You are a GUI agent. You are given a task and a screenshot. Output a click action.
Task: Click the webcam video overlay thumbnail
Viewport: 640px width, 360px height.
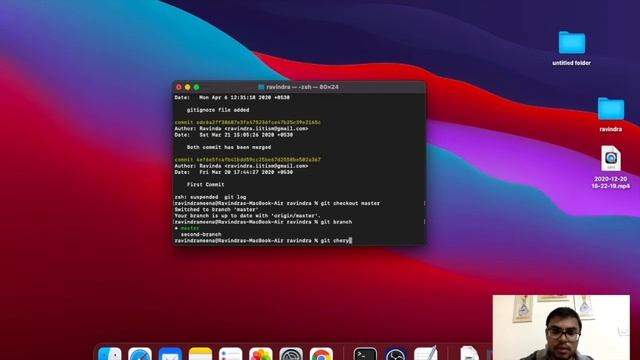coord(561,327)
